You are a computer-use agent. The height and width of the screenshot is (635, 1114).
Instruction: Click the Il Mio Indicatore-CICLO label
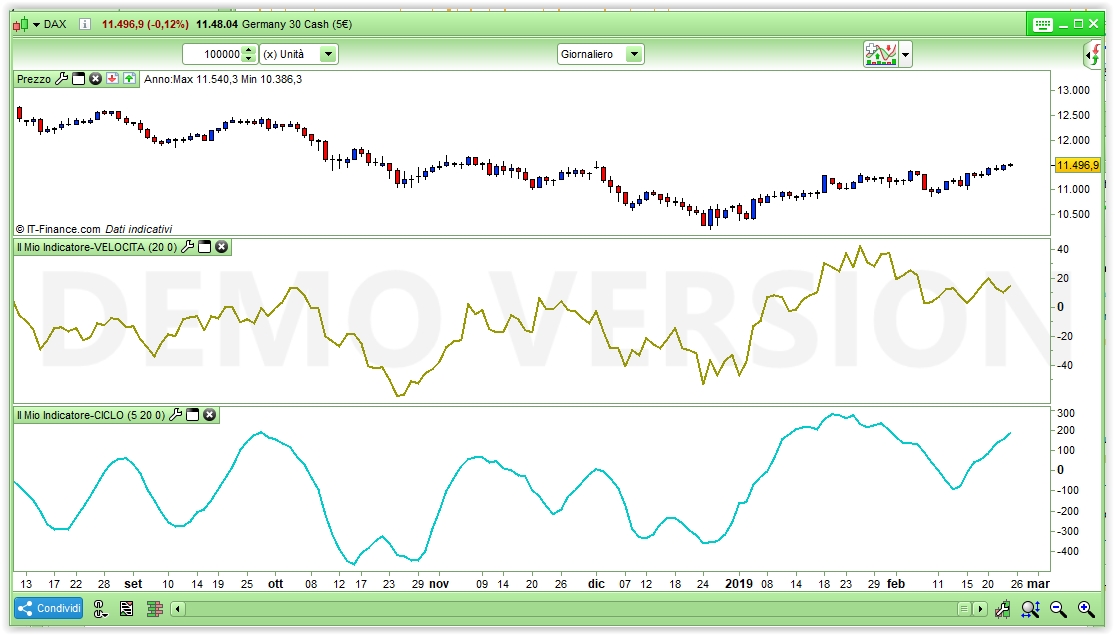point(91,415)
